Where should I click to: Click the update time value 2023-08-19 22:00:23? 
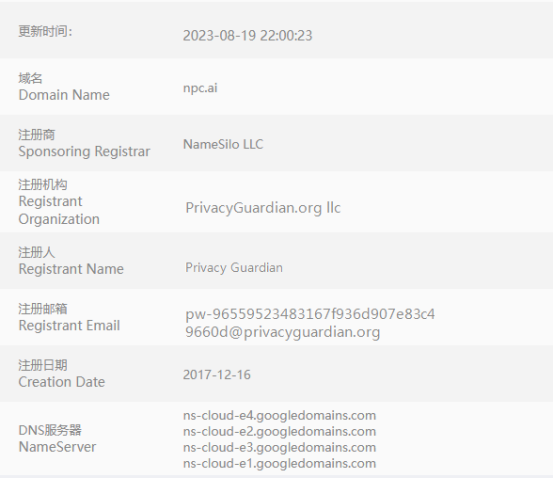(x=247, y=36)
